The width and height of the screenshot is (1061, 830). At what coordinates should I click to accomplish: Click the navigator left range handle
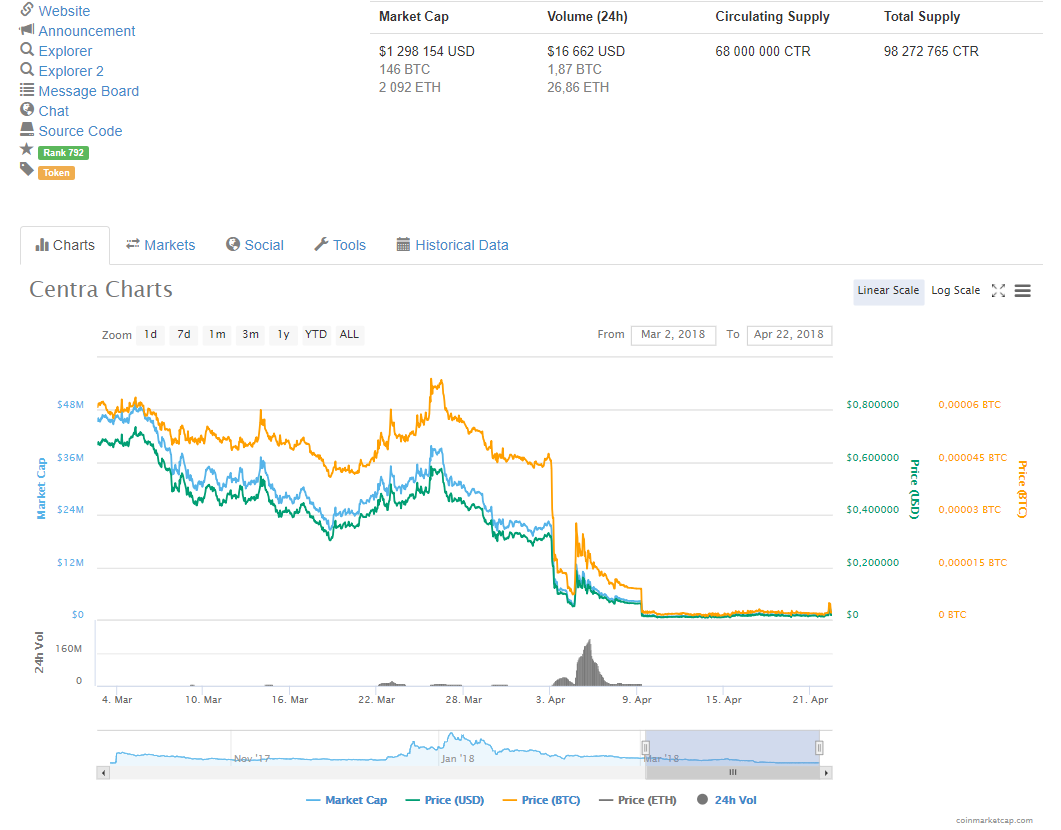646,747
